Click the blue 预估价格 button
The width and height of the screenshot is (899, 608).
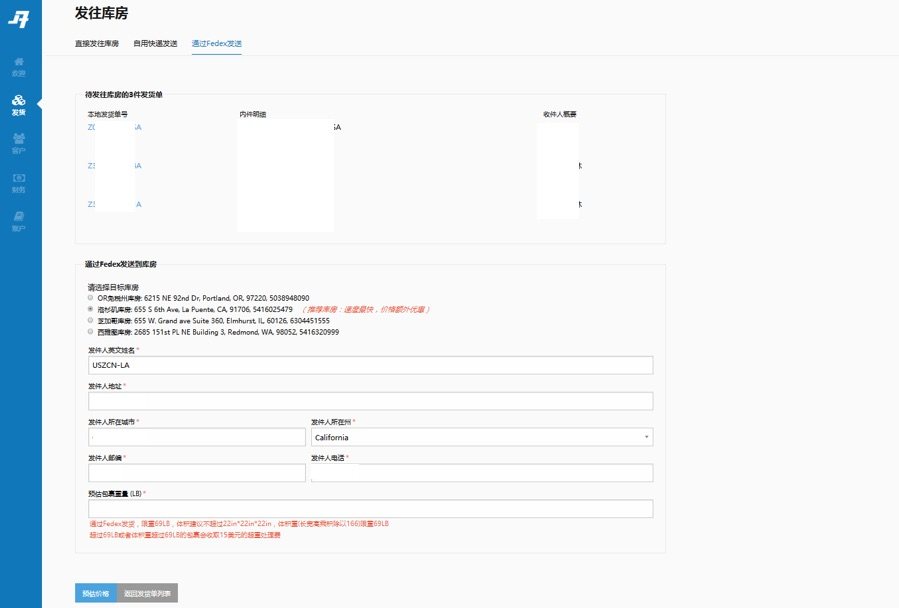coord(95,593)
